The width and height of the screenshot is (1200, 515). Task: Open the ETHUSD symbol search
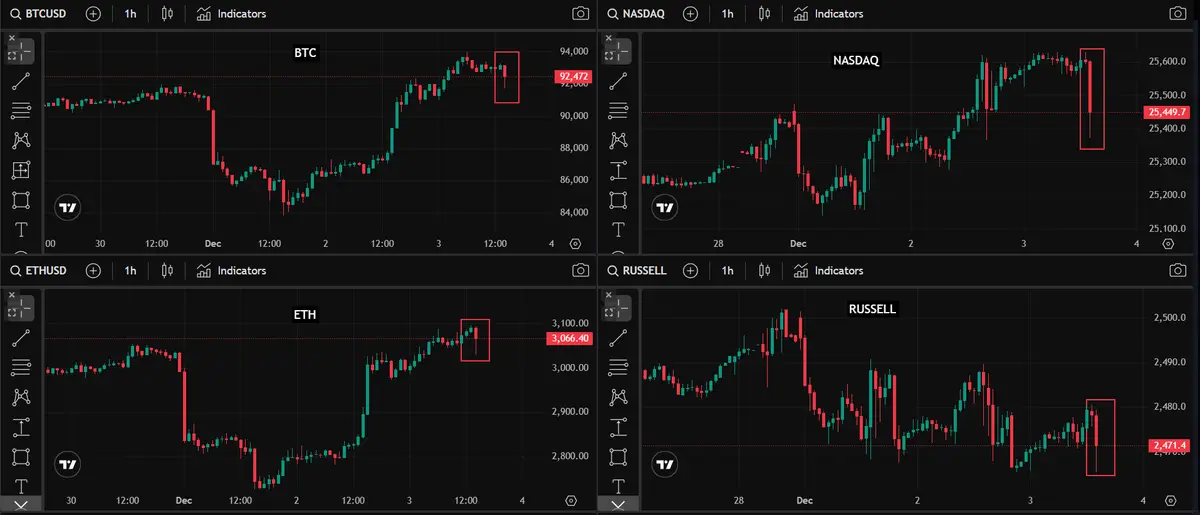(x=40, y=270)
